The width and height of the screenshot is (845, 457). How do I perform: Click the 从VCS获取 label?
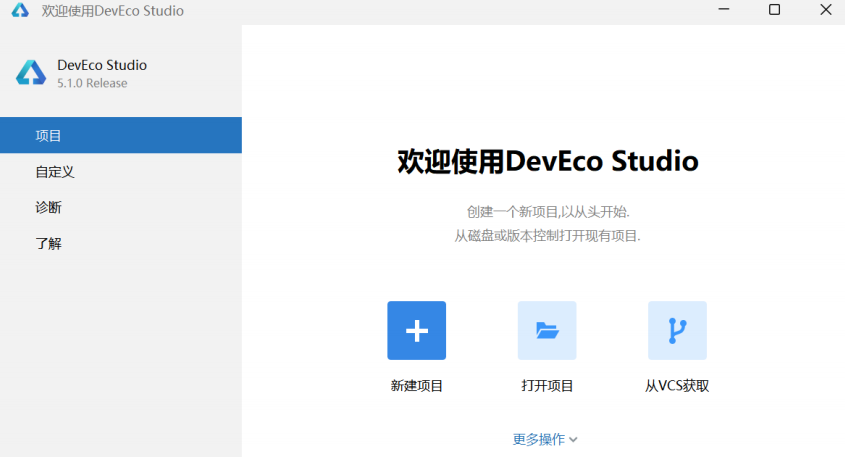pos(677,386)
